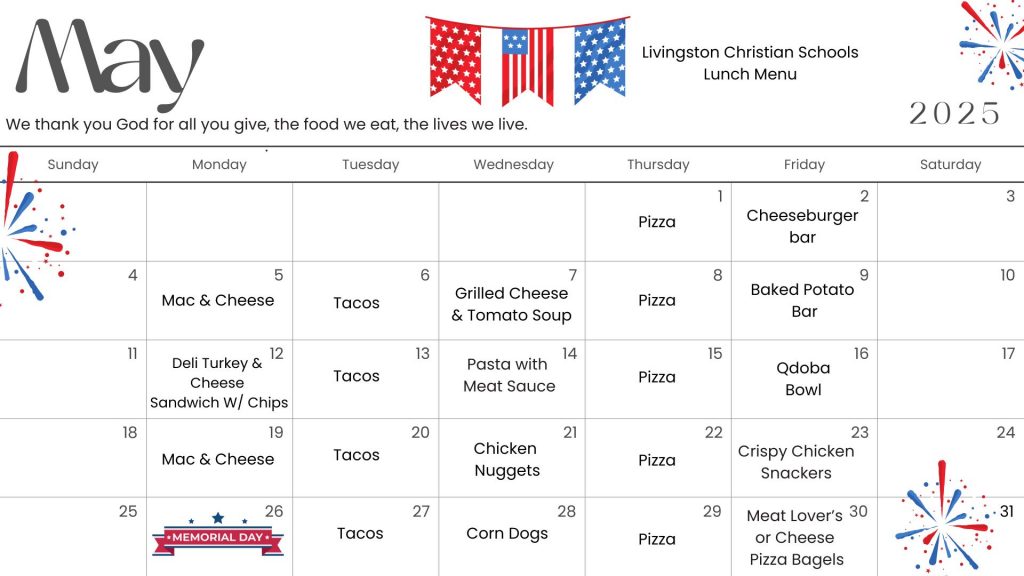Click the 2025 year label
The height and width of the screenshot is (576, 1024).
coord(954,114)
